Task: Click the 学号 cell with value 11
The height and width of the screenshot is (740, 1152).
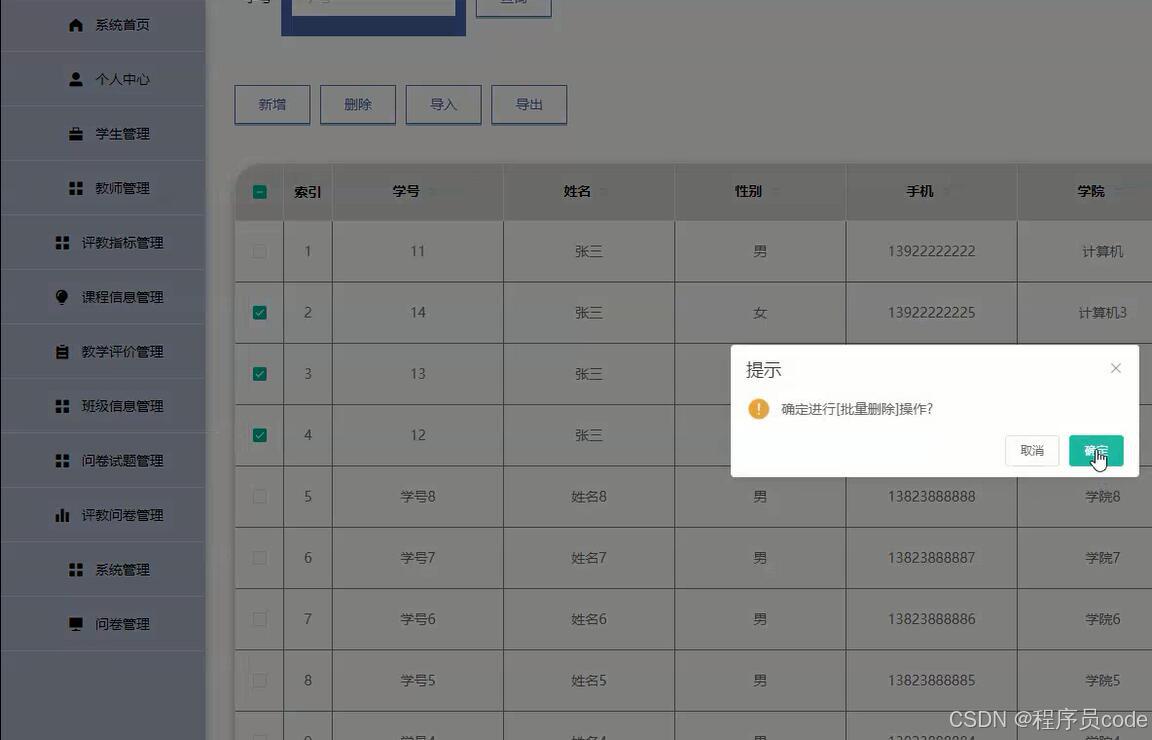Action: point(417,251)
